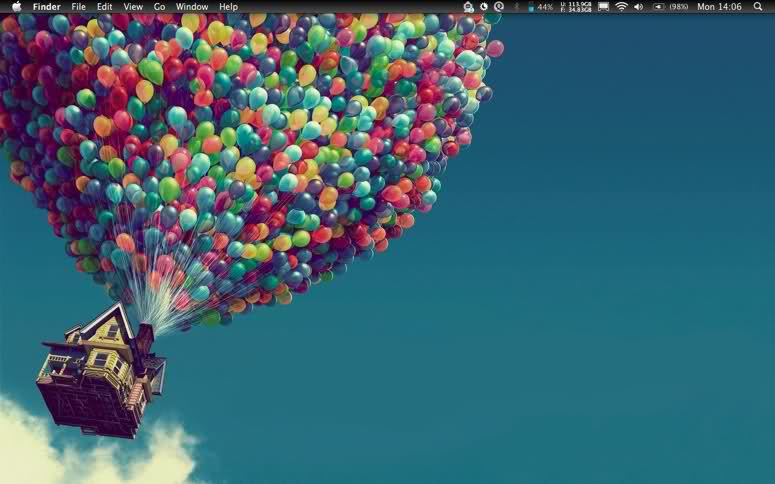Open the volume speaker menu
The width and height of the screenshot is (775, 484).
(x=639, y=6)
